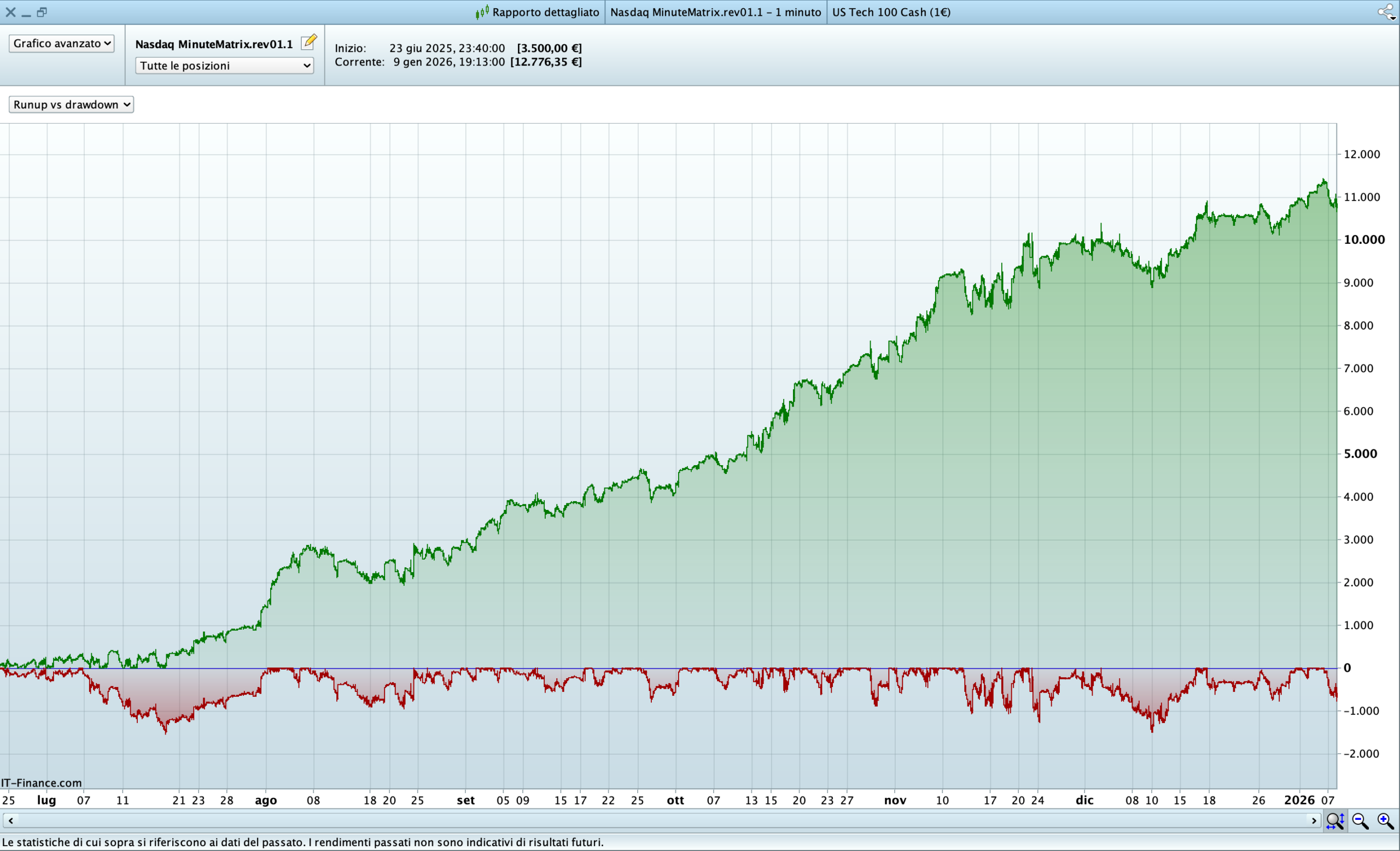Click the pencil edit icon beside strategy name
The height and width of the screenshot is (851, 1400).
308,42
